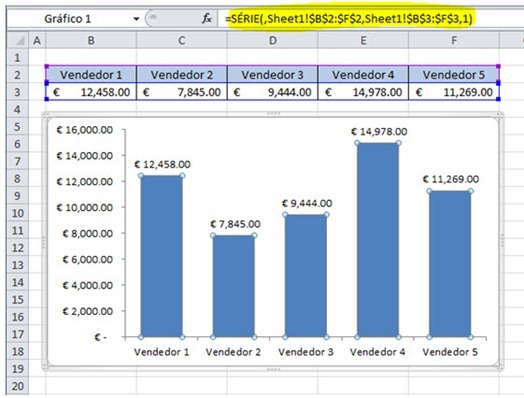Click Vendedor 1 category axis label
Screen dimensions: 524x398
[x=161, y=352]
